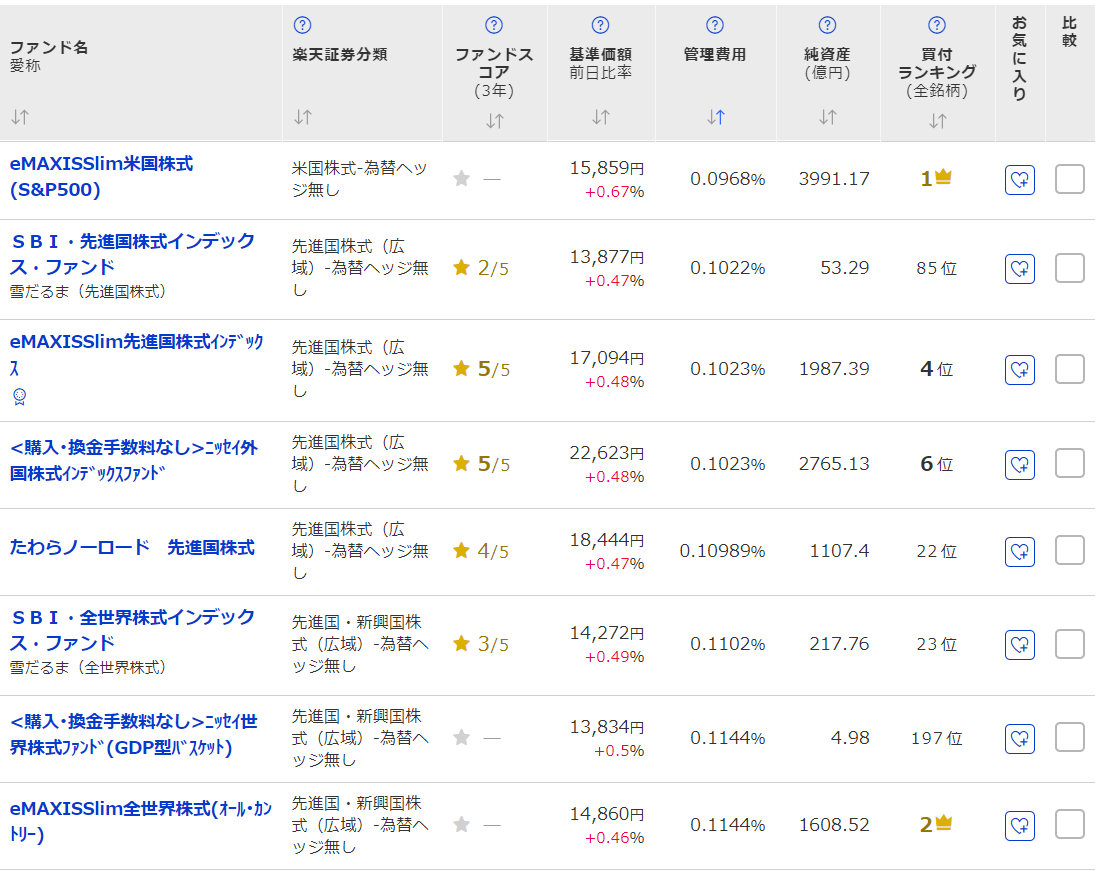1102x875 pixels.
Task: Sort by ファンドスコア(3年) using sort arrows
Action: tap(495, 122)
